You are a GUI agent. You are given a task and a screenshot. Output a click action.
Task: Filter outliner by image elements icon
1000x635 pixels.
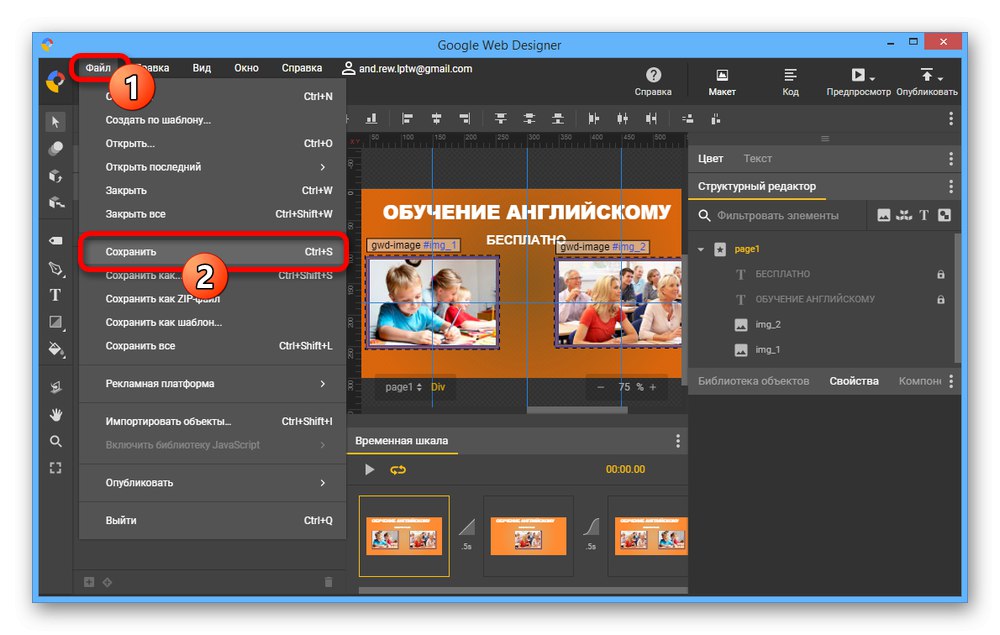(883, 215)
